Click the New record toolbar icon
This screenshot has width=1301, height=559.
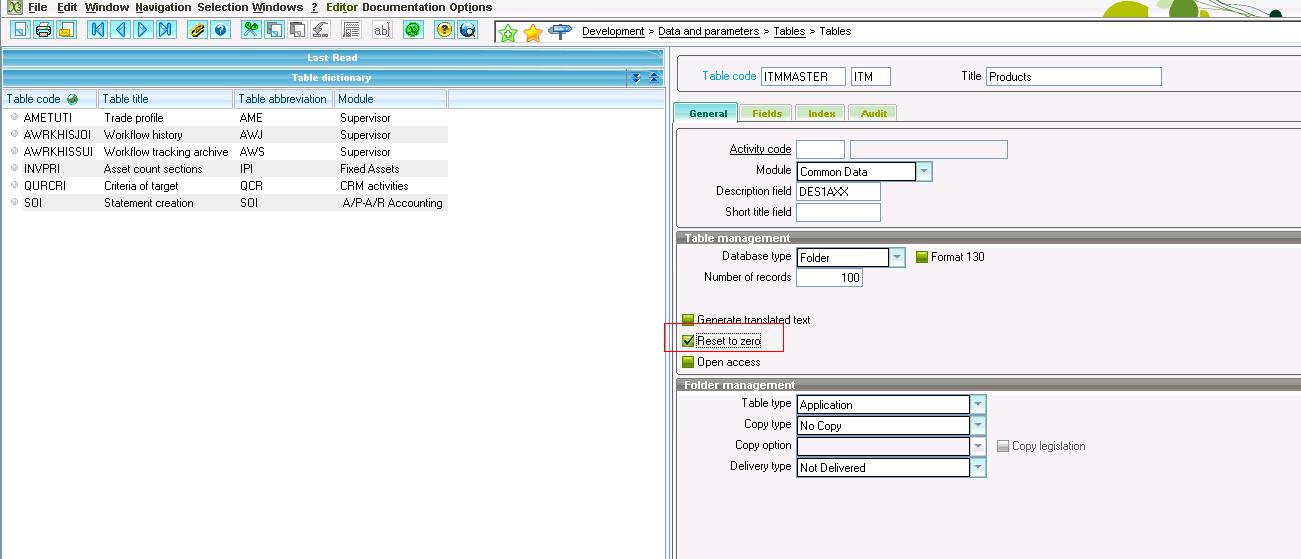coord(20,30)
